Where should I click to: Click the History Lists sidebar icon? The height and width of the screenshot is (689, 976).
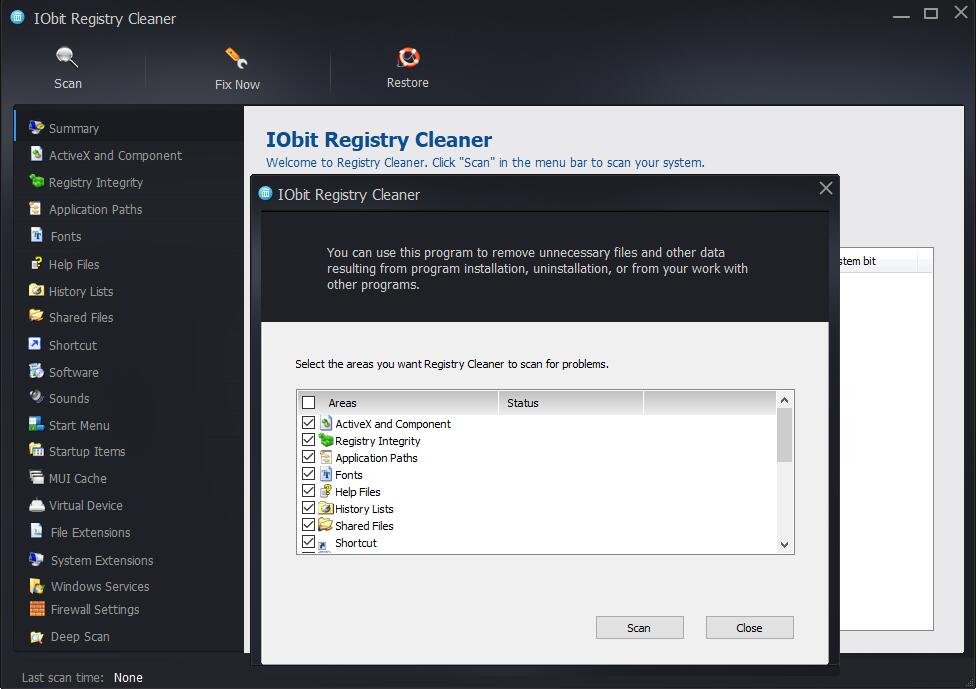click(36, 290)
